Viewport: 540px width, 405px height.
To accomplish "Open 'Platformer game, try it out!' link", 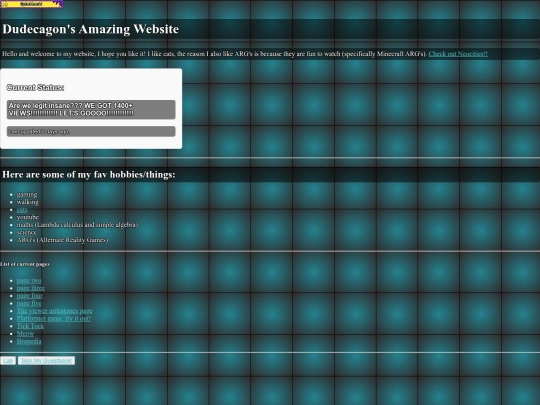I will (x=54, y=319).
